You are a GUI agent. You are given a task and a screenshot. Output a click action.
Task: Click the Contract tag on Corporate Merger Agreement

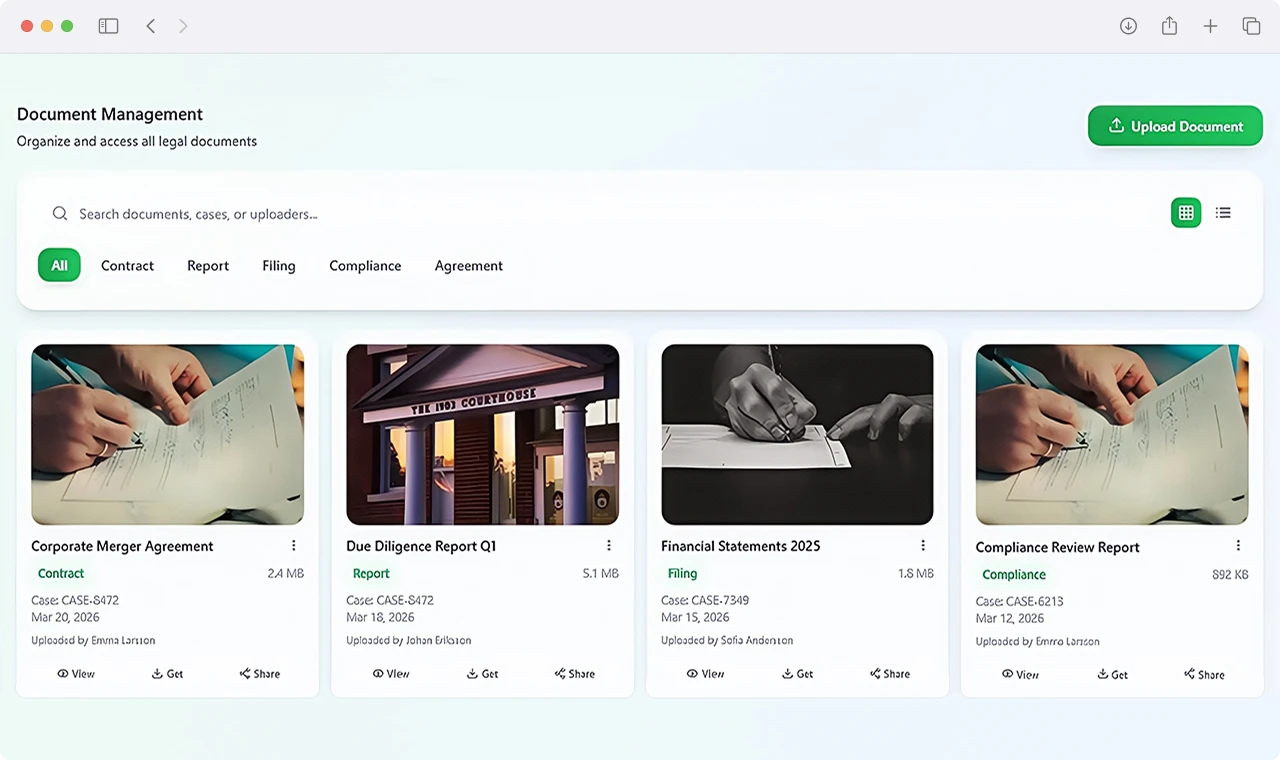pyautogui.click(x=61, y=574)
